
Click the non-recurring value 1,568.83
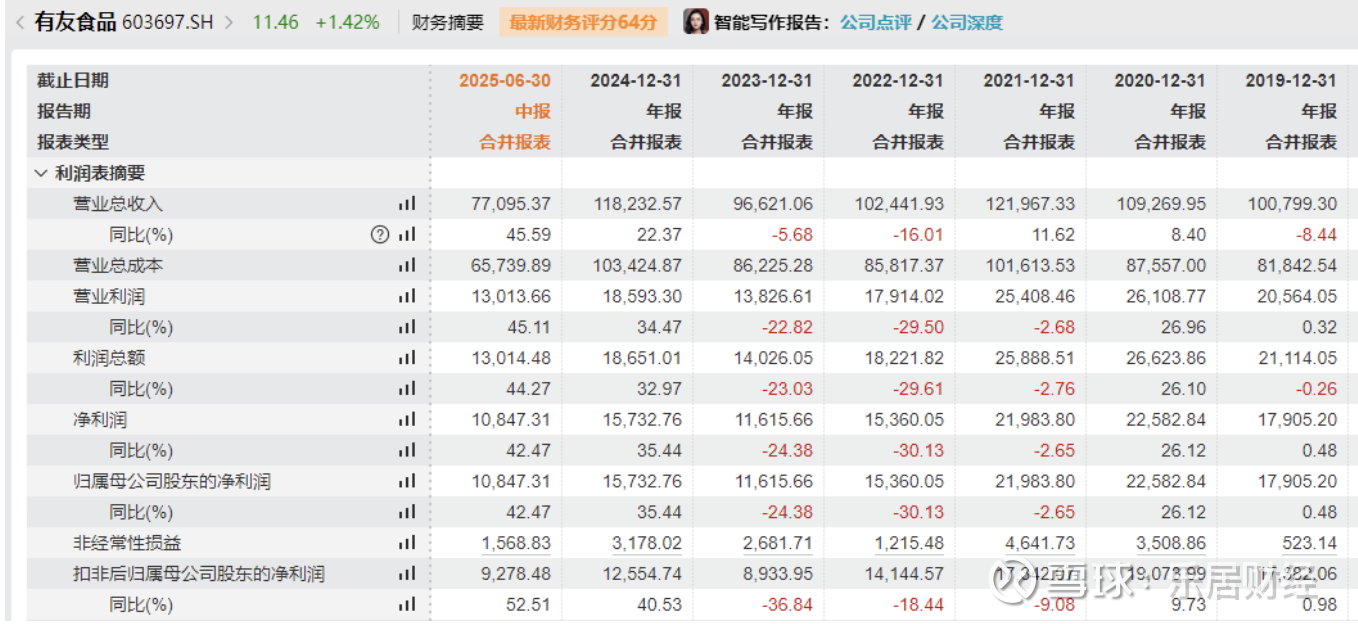tap(516, 543)
